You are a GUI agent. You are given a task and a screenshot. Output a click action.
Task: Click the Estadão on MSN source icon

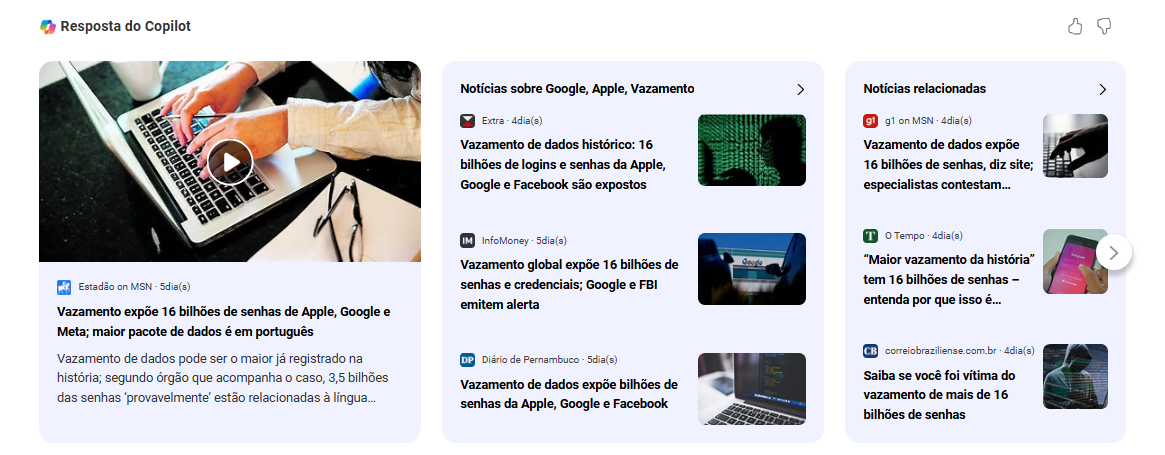click(64, 286)
